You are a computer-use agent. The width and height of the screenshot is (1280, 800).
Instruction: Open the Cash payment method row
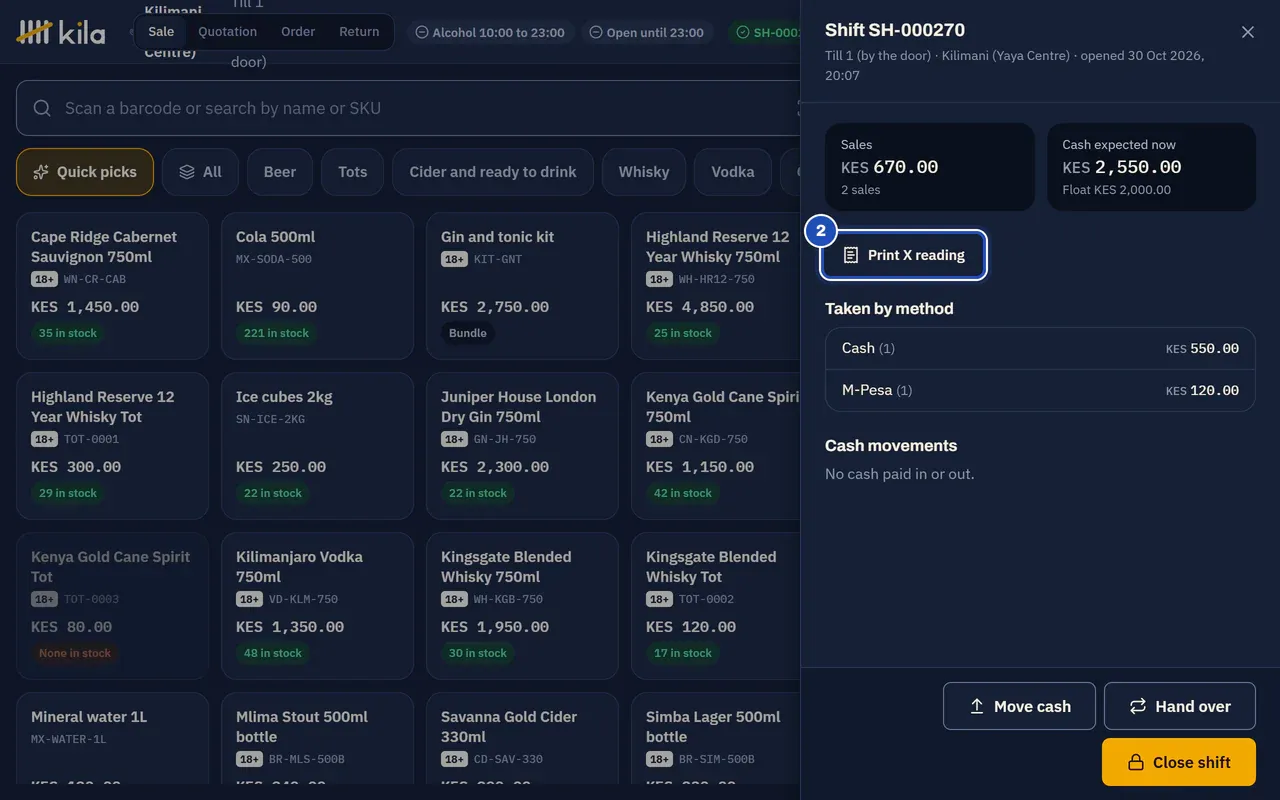(1040, 348)
